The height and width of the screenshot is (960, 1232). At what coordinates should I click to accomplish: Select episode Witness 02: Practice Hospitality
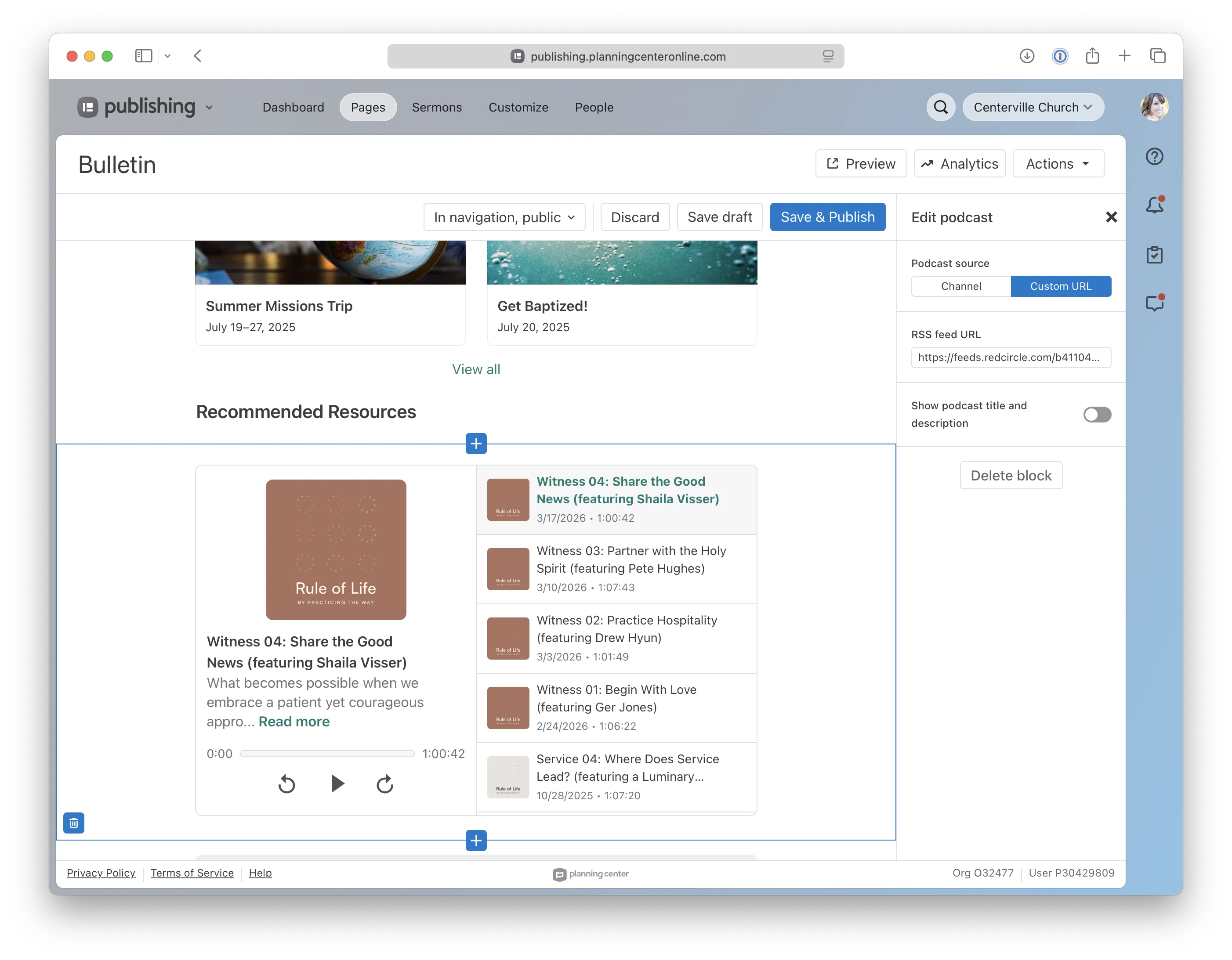point(616,638)
